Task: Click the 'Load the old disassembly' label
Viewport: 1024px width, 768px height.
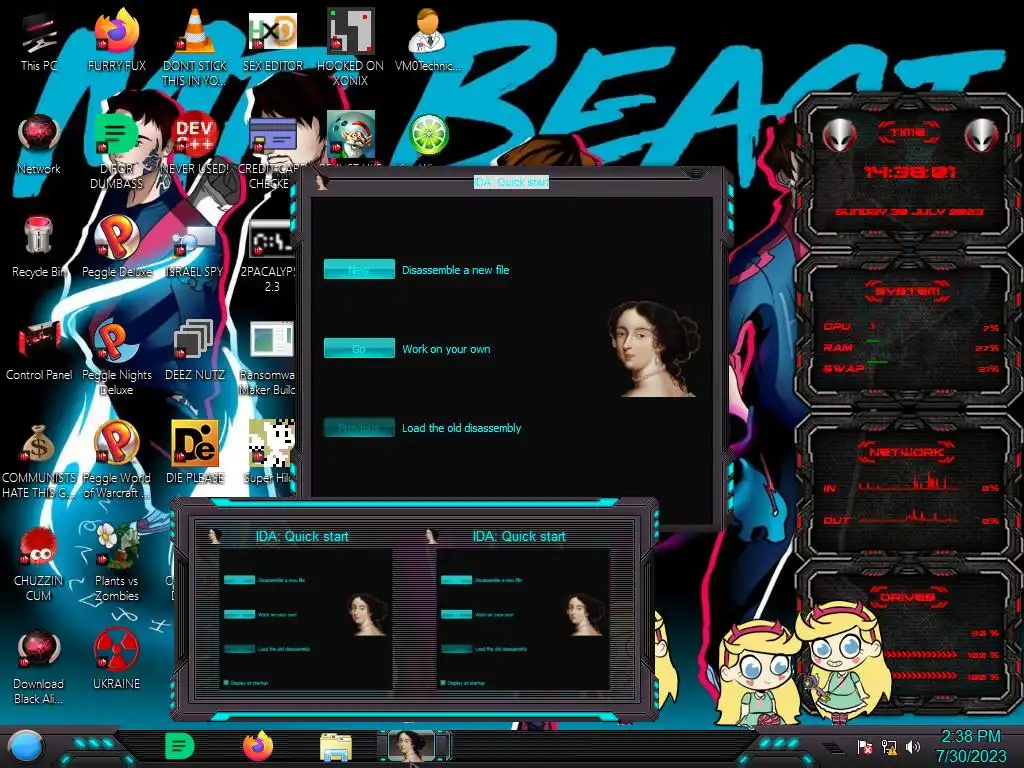Action: pos(461,428)
